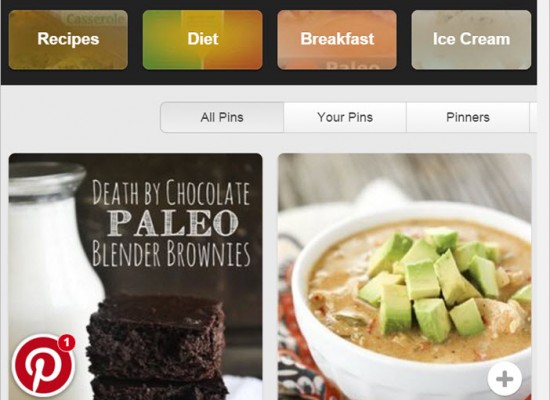Switch to the Your Pins tab

(x=345, y=117)
